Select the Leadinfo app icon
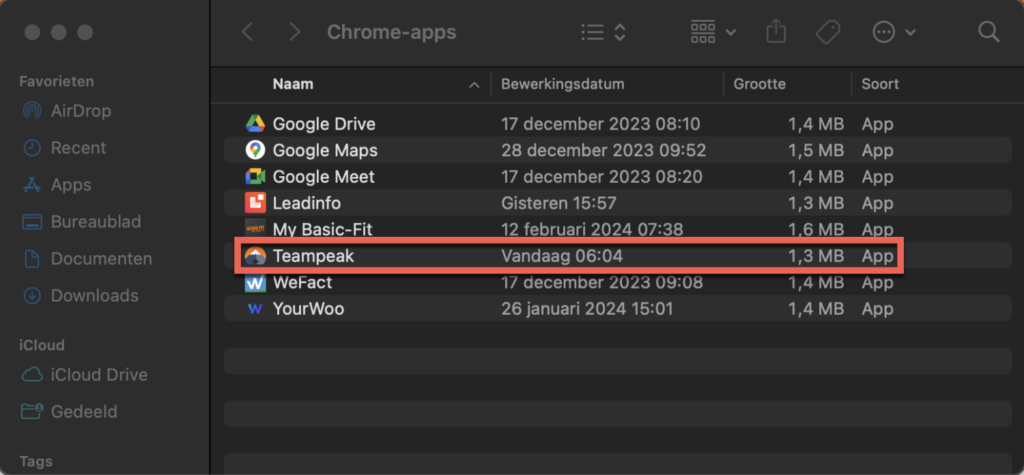The width and height of the screenshot is (1024, 475). click(255, 203)
